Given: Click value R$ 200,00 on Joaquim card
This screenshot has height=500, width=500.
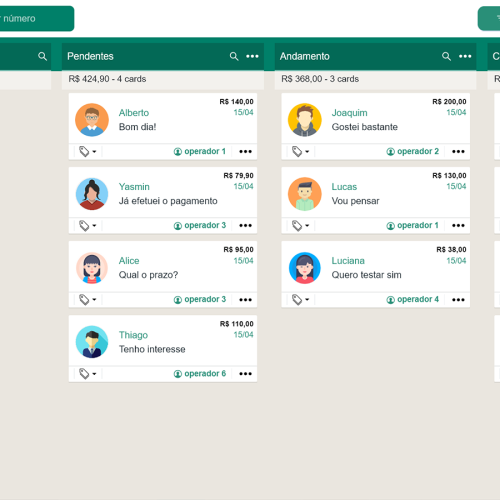Looking at the screenshot, I should [449, 102].
